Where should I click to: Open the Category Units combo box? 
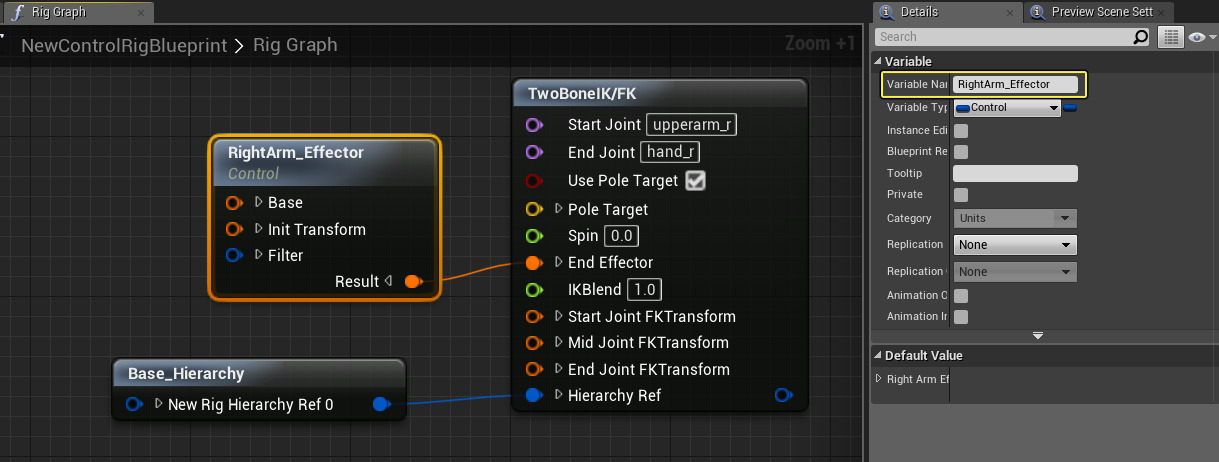click(x=1015, y=218)
